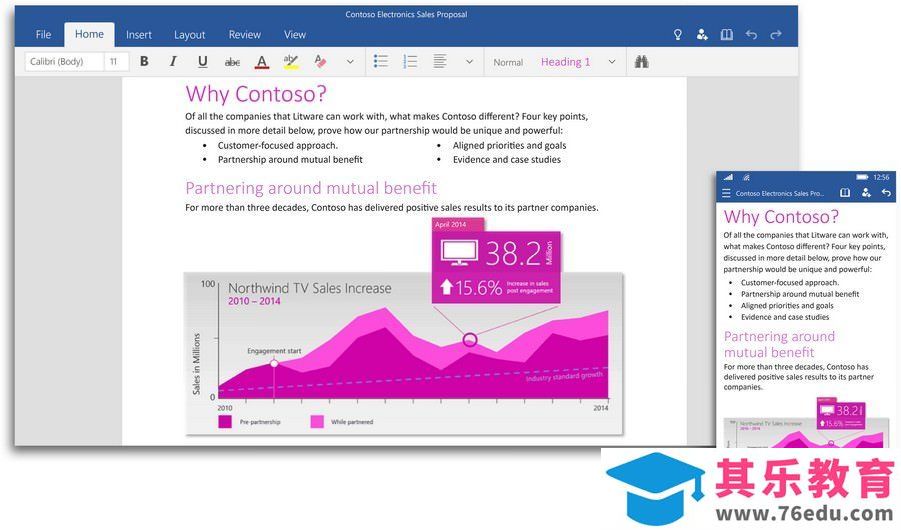
Task: Open the Insert tab
Action: (x=138, y=34)
